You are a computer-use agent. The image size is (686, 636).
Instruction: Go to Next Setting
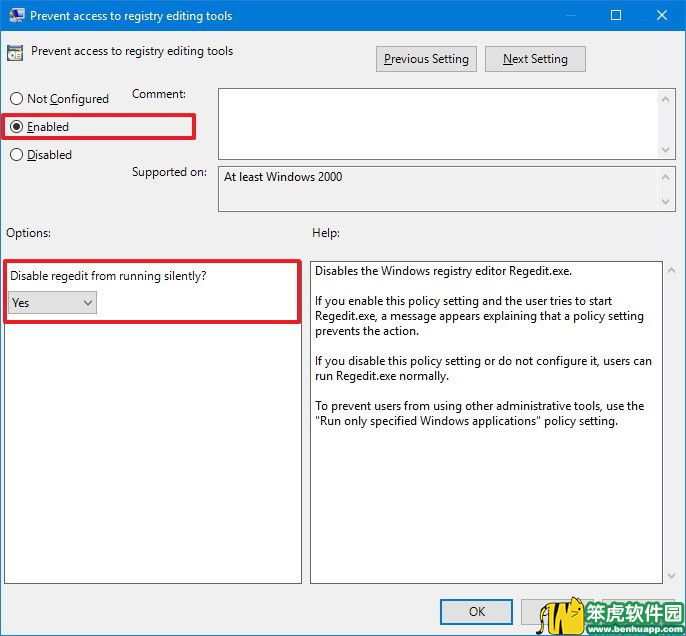(535, 59)
